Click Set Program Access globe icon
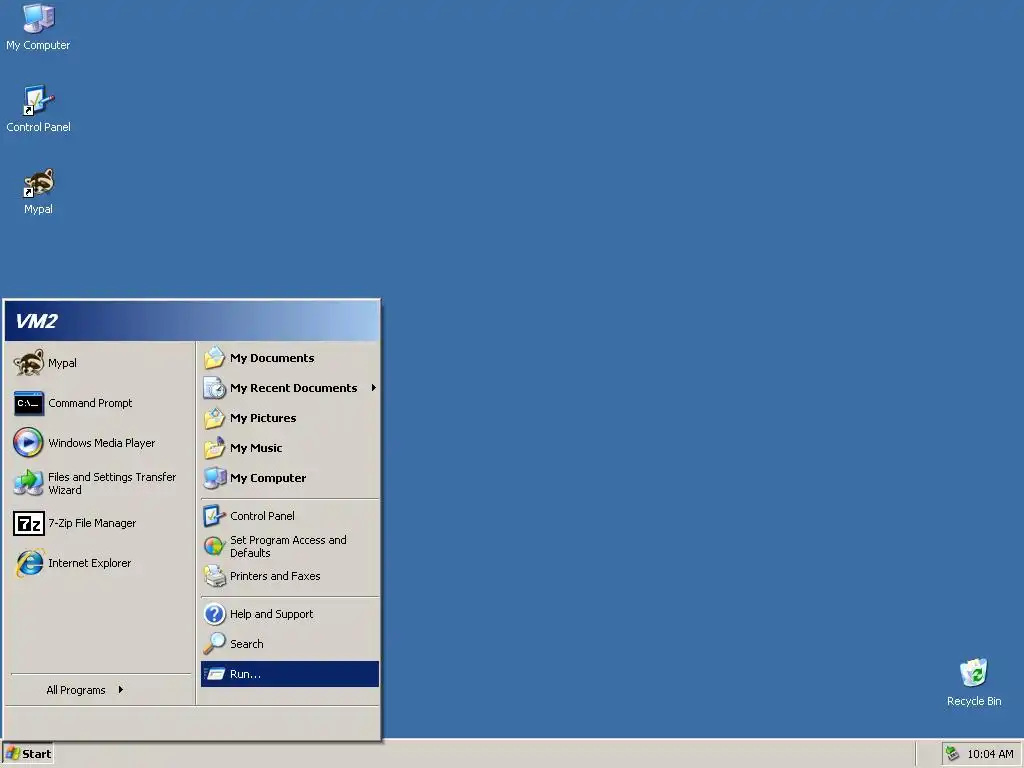The height and width of the screenshot is (768, 1024). click(214, 546)
